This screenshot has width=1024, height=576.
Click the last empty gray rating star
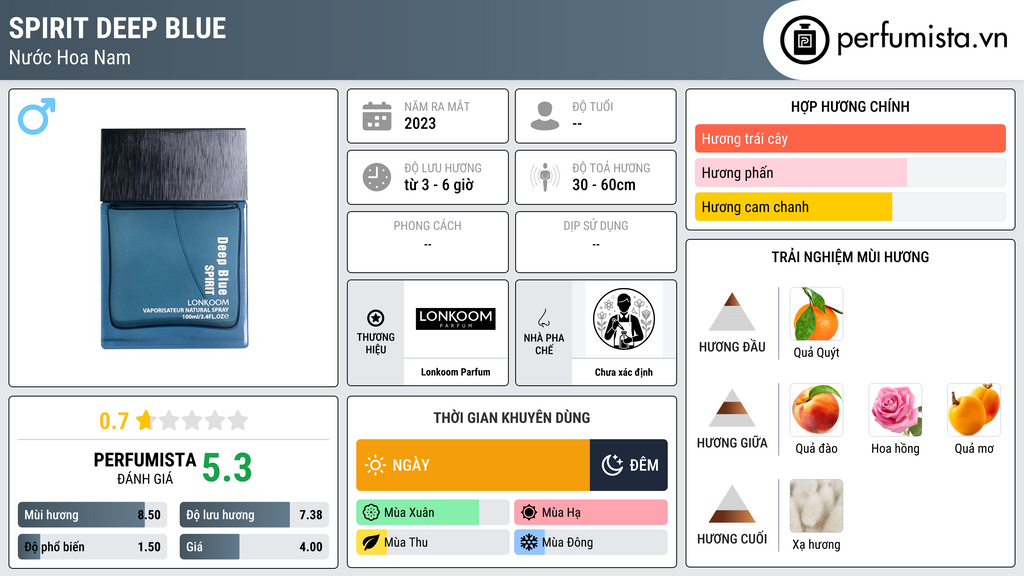click(238, 420)
